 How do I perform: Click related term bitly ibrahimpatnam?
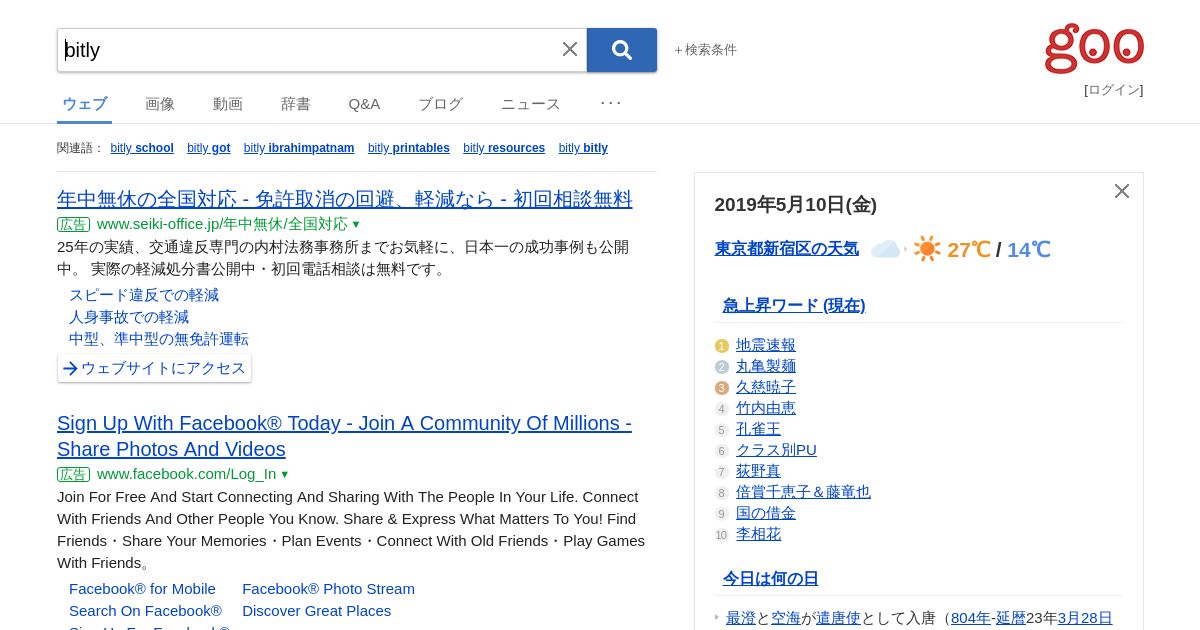[x=299, y=148]
